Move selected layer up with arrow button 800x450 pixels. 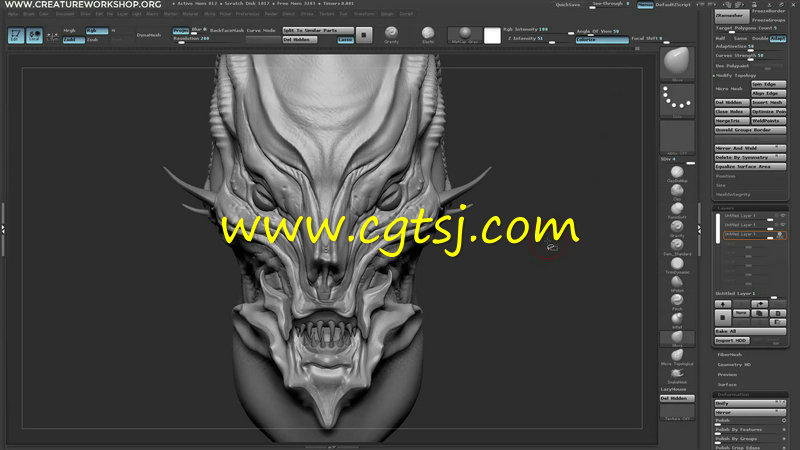coord(722,304)
